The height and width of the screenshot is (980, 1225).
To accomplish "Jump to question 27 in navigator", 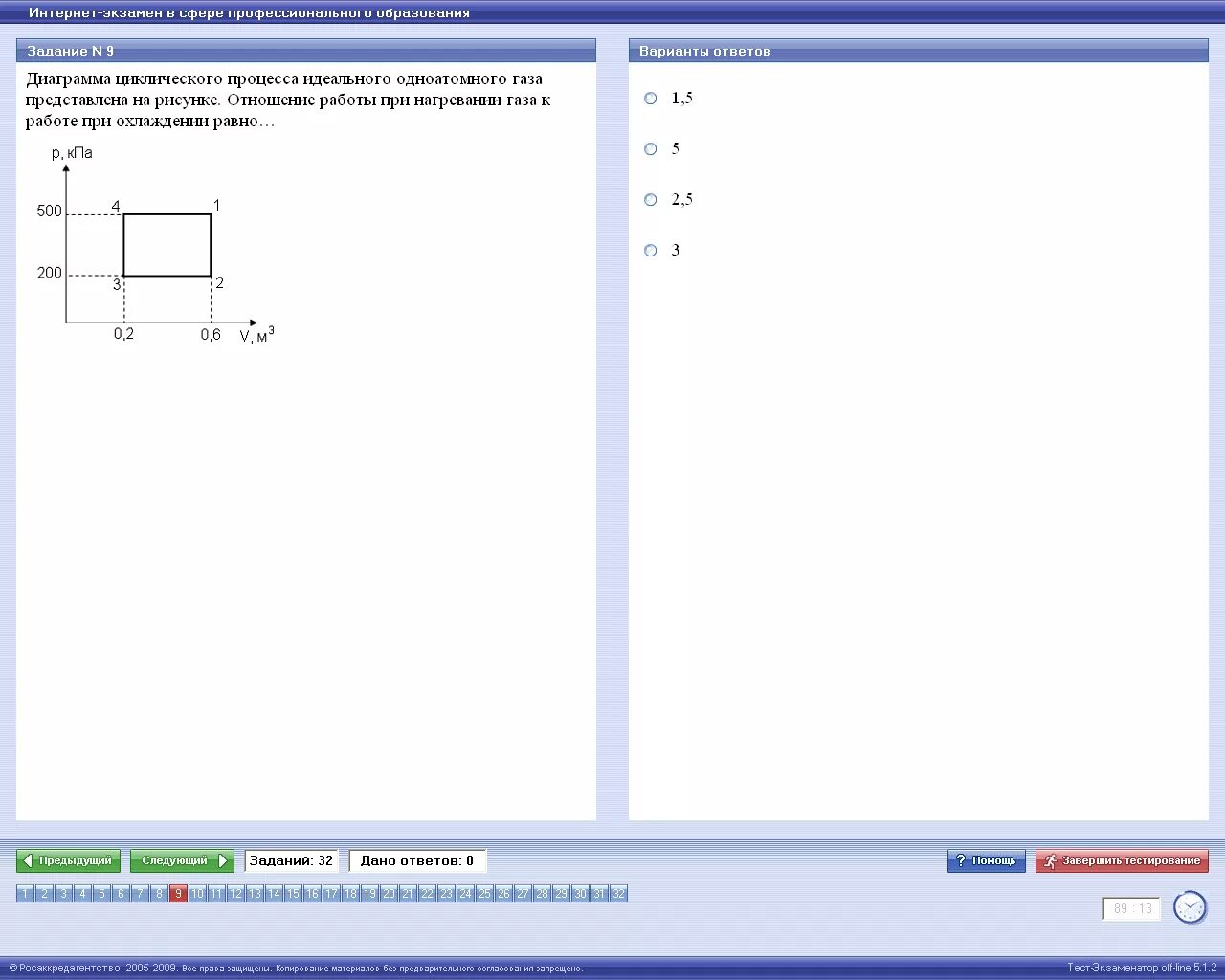I will coord(523,894).
